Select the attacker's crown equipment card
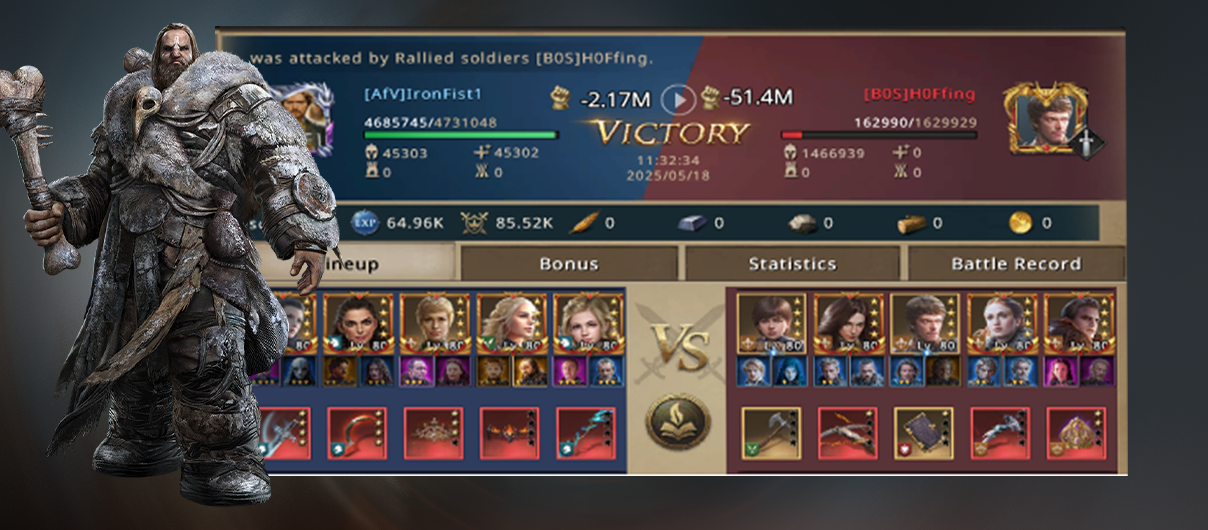 tap(433, 433)
